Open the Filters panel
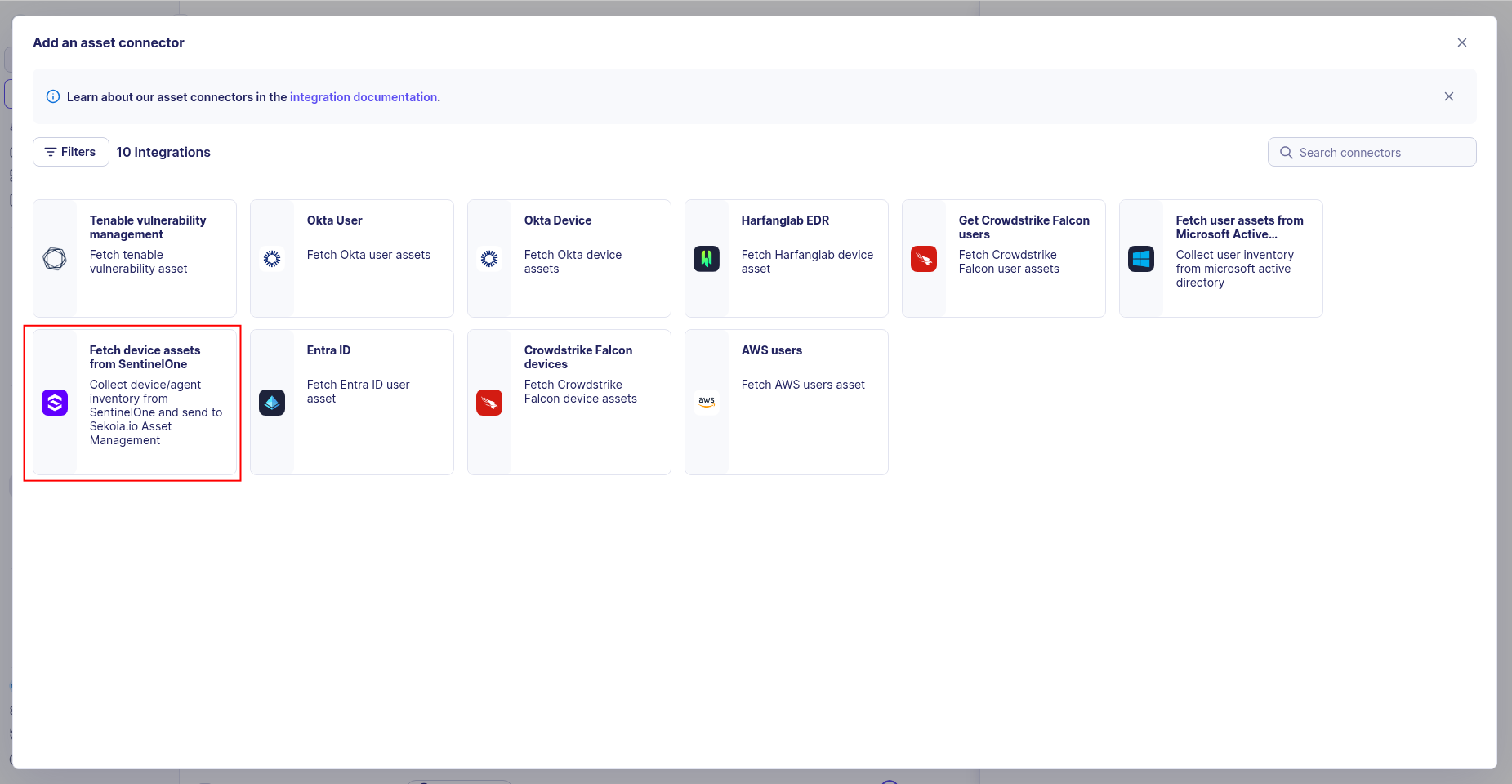The height and width of the screenshot is (784, 1512). click(x=70, y=152)
